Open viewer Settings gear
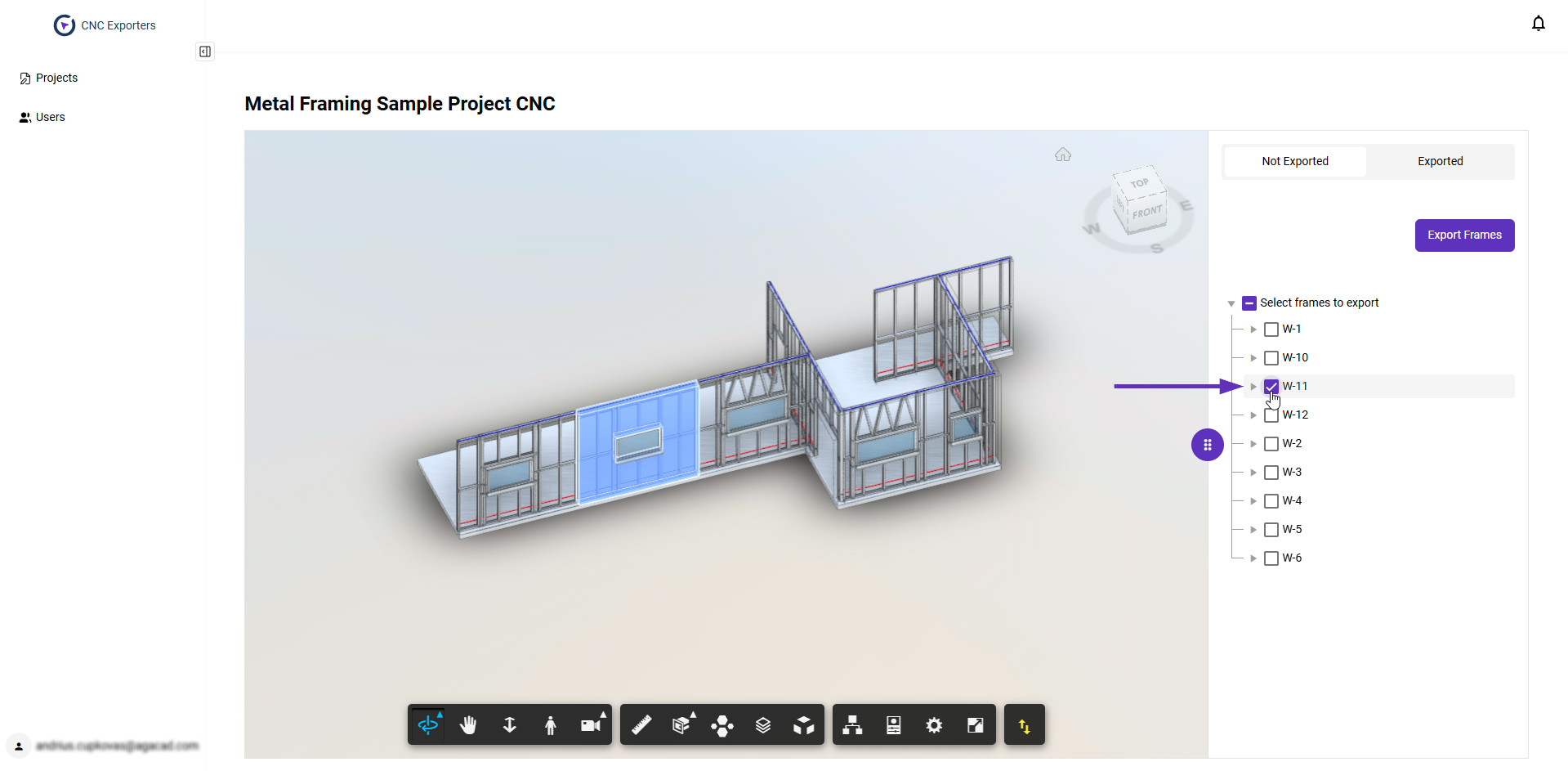The image size is (1568, 771). point(934,725)
